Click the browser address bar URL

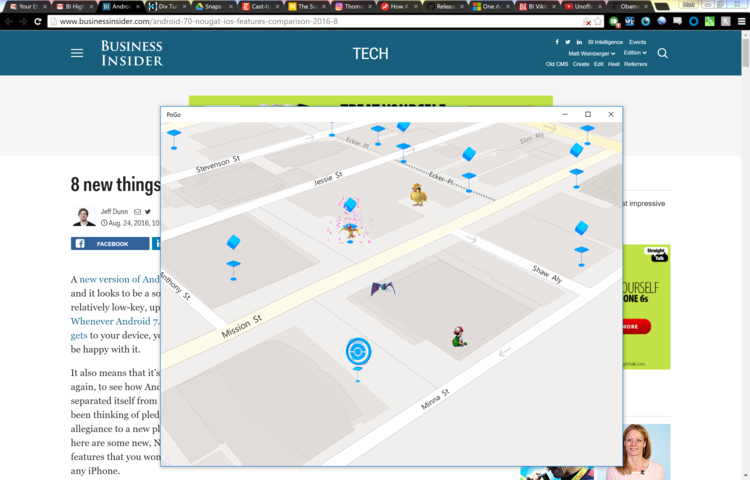(x=199, y=22)
